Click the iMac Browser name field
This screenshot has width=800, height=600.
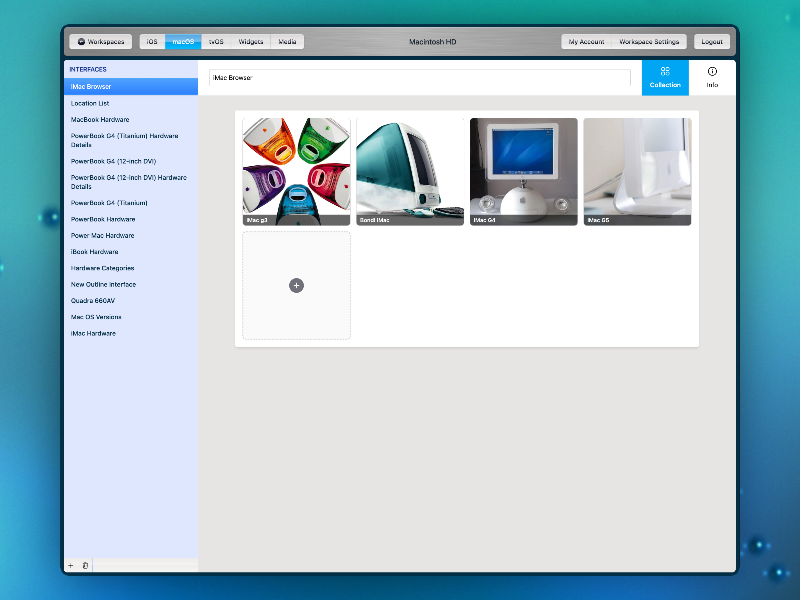pos(419,77)
